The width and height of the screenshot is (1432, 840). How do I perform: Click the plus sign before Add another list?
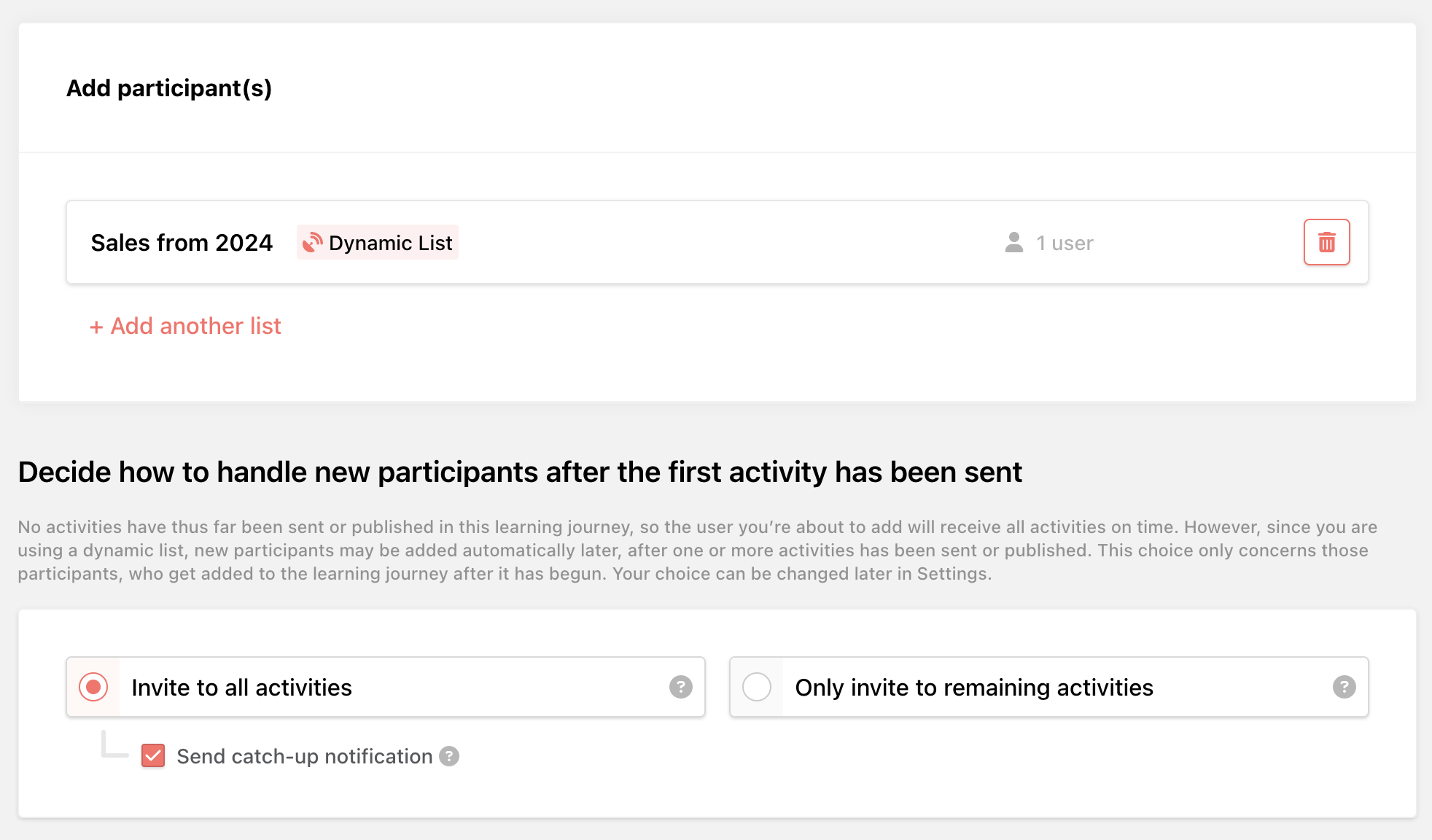(96, 327)
